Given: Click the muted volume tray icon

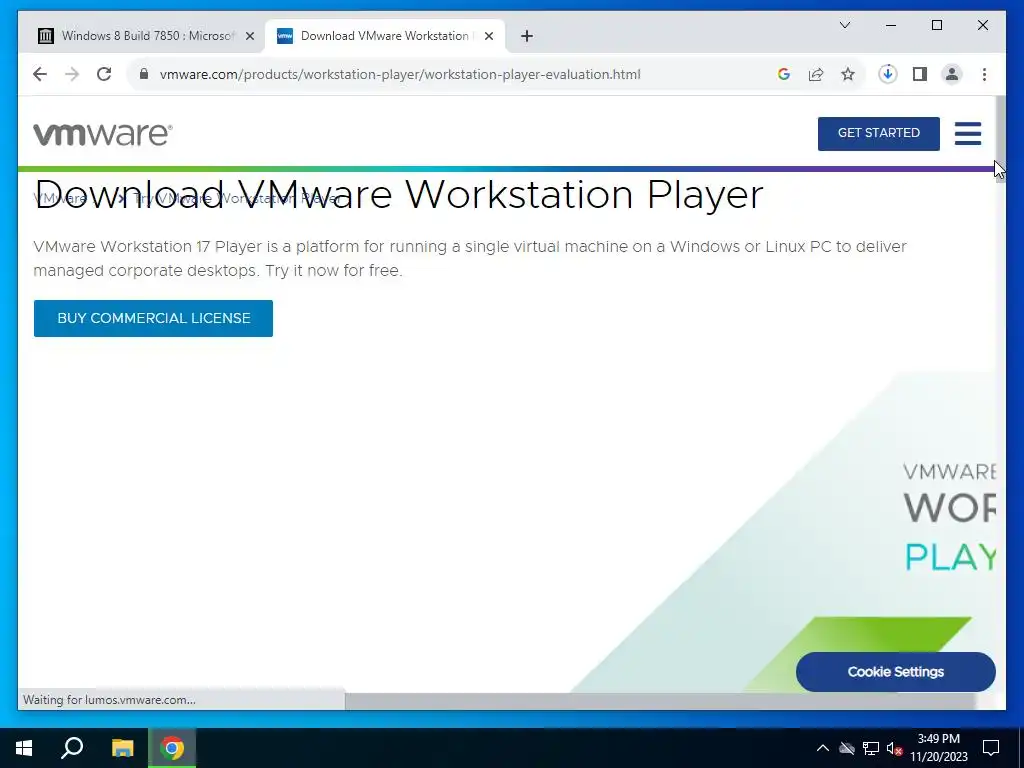Looking at the screenshot, I should tap(894, 748).
